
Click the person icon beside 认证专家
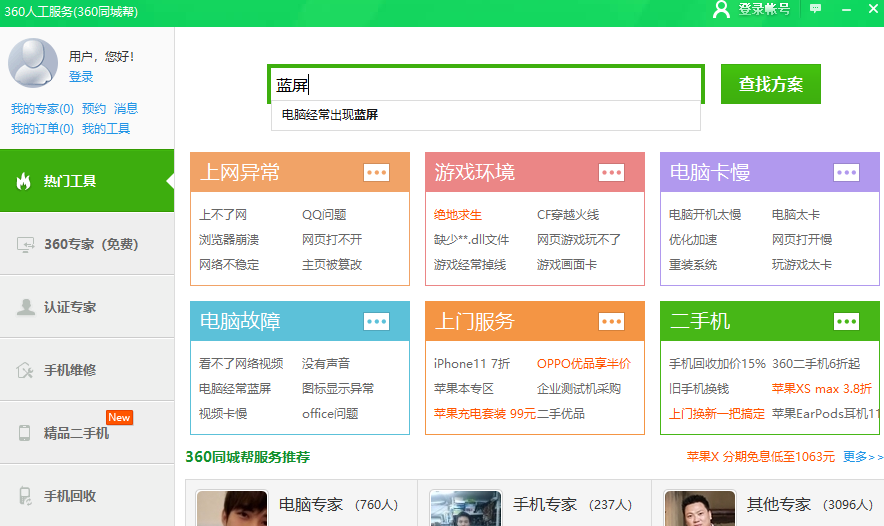[25, 307]
